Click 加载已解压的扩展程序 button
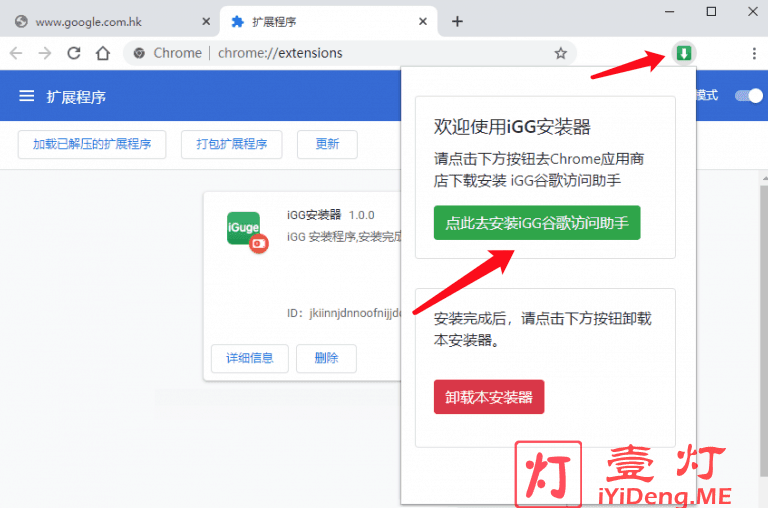The width and height of the screenshot is (768, 508). pyautogui.click(x=92, y=144)
